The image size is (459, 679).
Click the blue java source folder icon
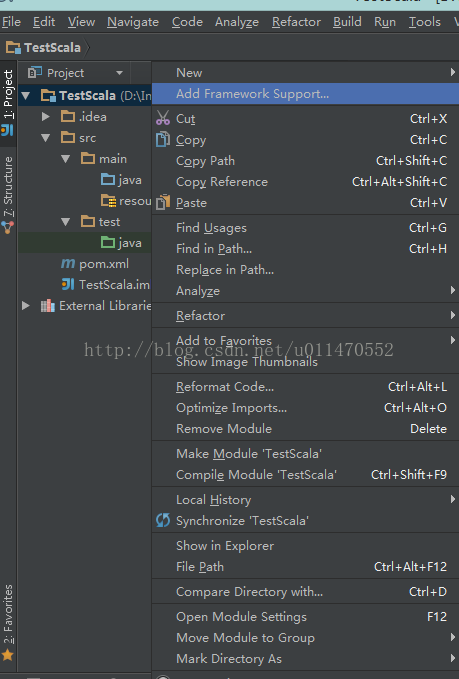pos(108,179)
